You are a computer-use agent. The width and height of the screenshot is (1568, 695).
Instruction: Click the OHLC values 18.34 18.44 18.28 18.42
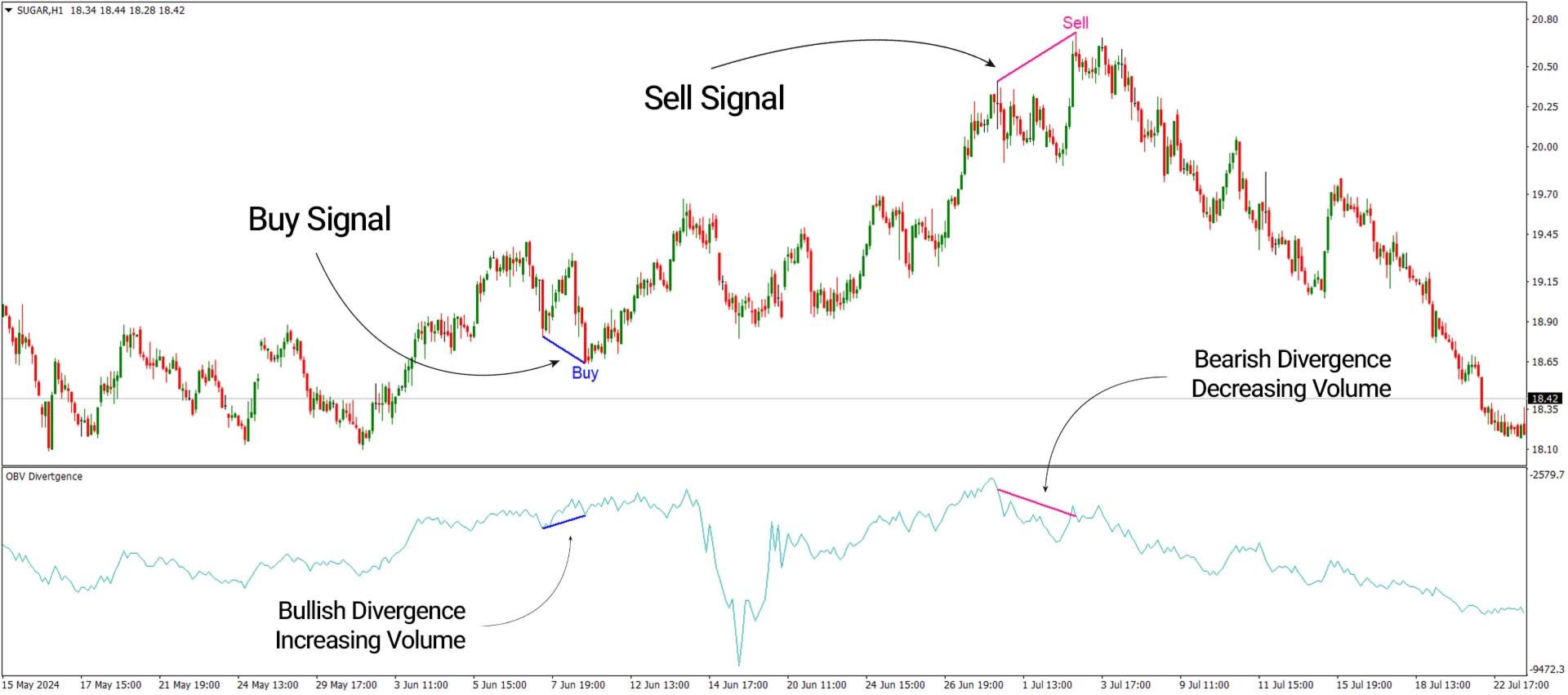tap(127, 11)
